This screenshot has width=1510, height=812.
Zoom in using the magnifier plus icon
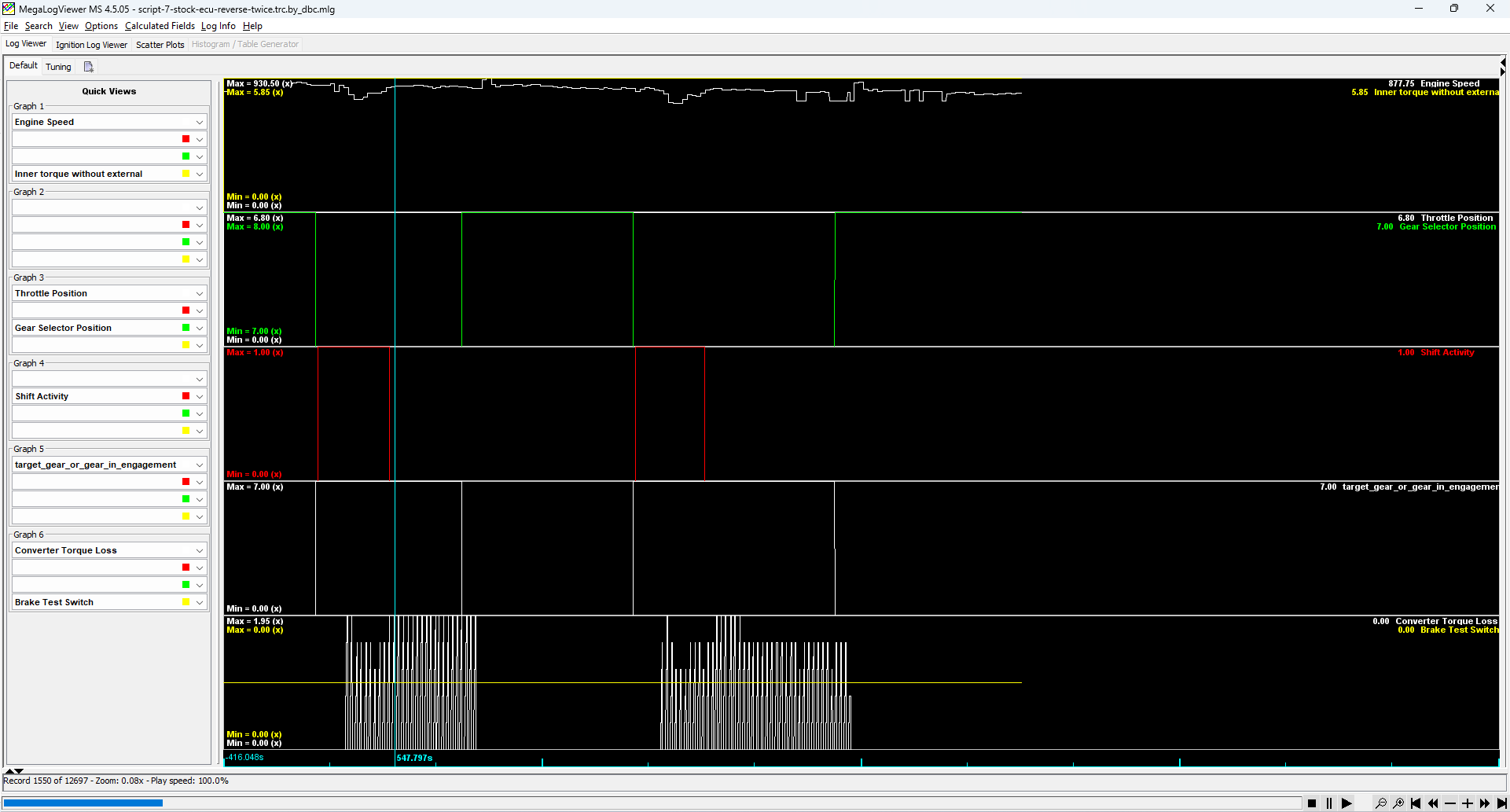tap(1398, 803)
